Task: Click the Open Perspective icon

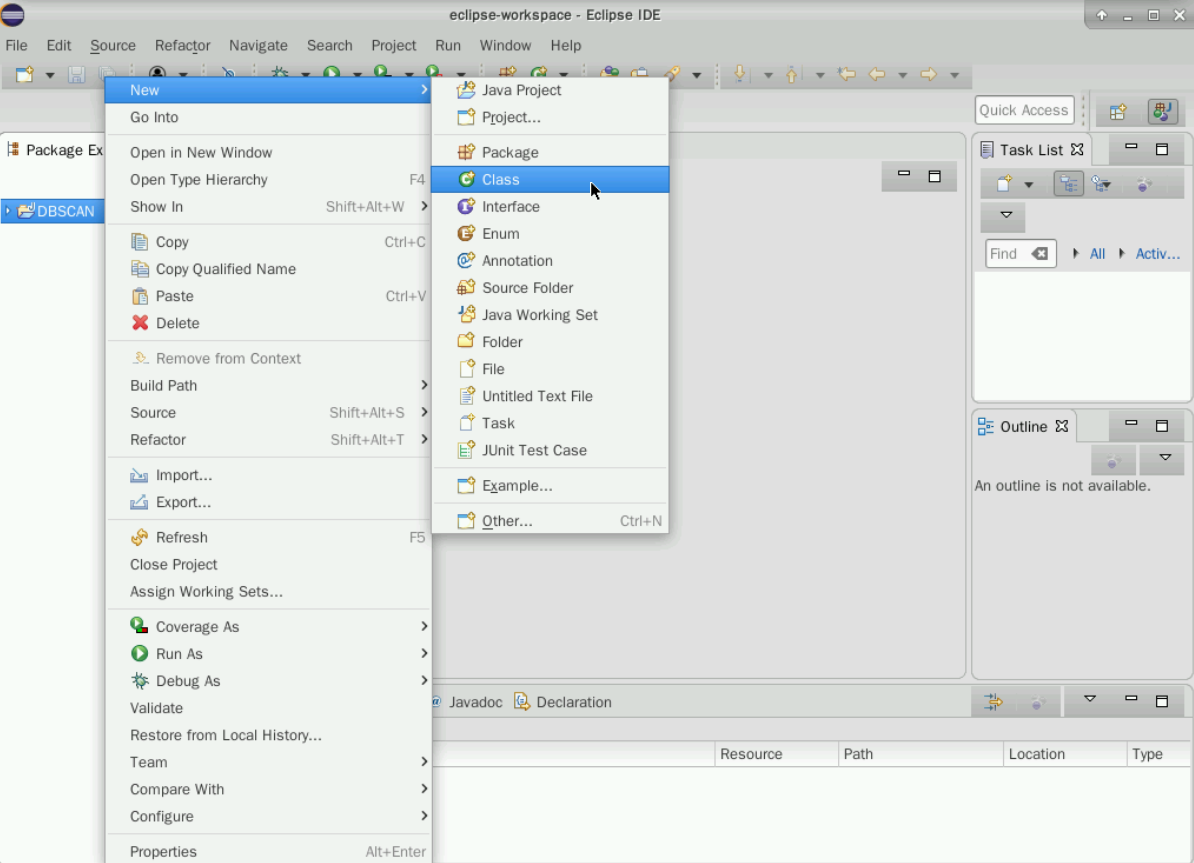Action: click(1118, 111)
